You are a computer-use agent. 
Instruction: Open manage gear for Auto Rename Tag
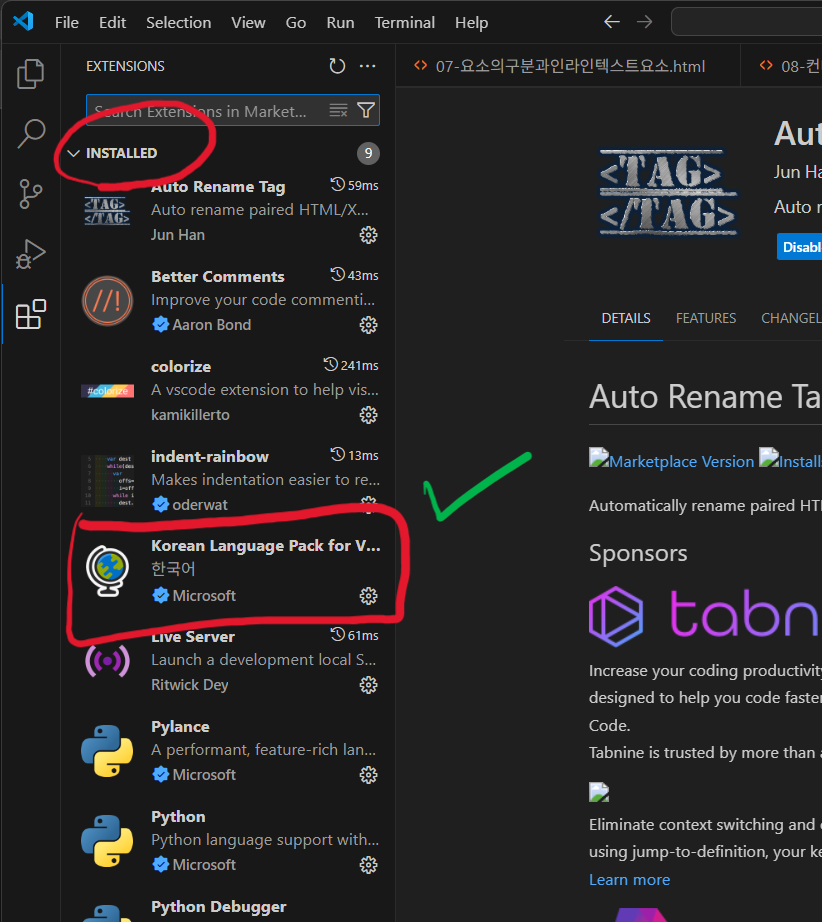pos(368,235)
